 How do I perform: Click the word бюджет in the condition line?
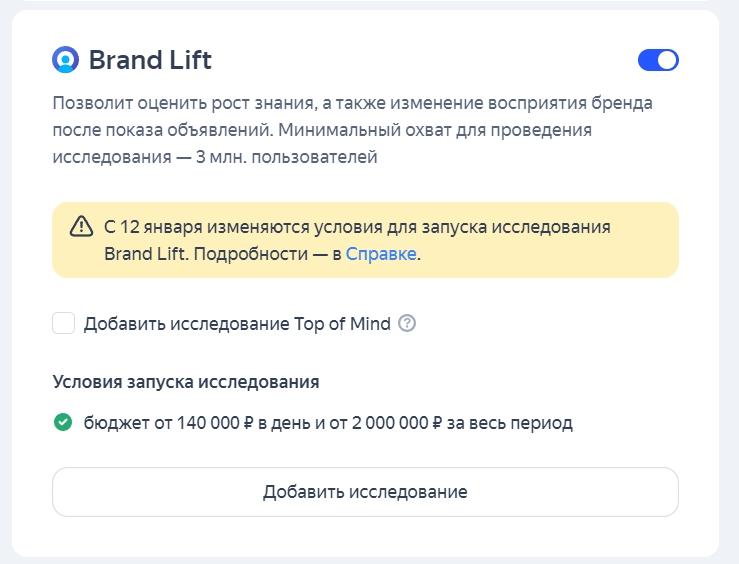coord(115,423)
